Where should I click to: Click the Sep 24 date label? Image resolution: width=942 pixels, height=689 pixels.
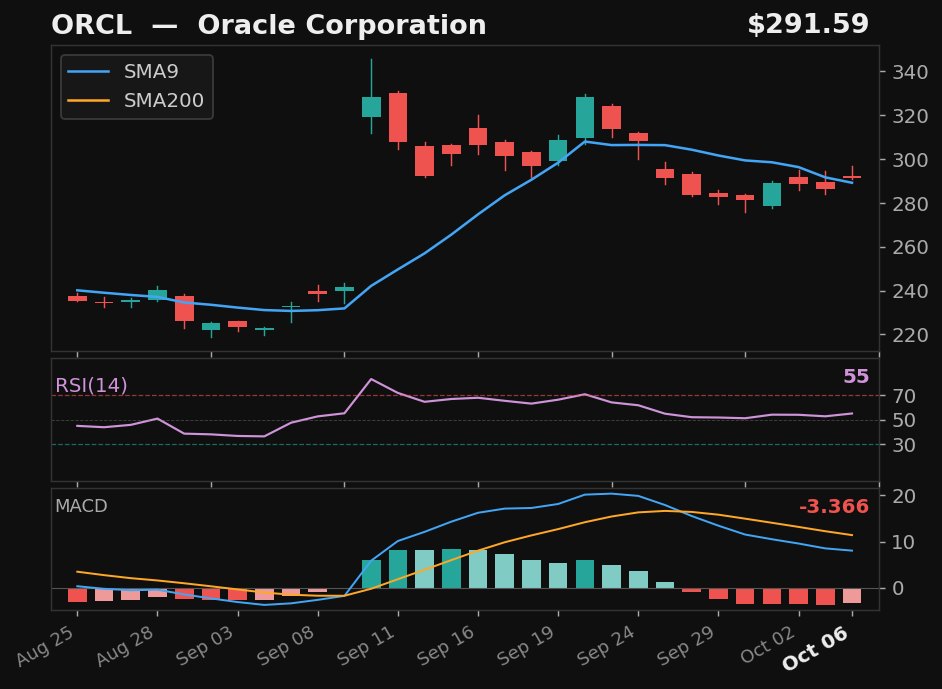click(x=607, y=645)
